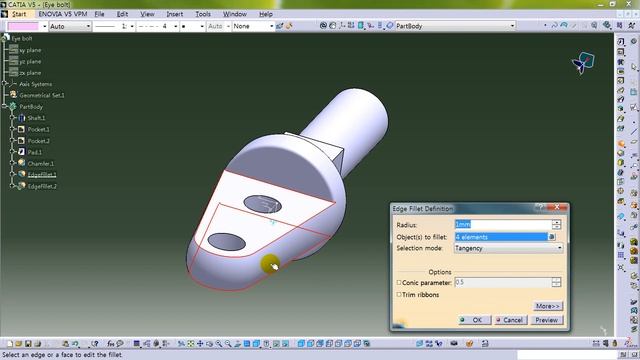This screenshot has height=360, width=640.
Task: Select Pad.1 in the specification tree
Action: [x=35, y=152]
